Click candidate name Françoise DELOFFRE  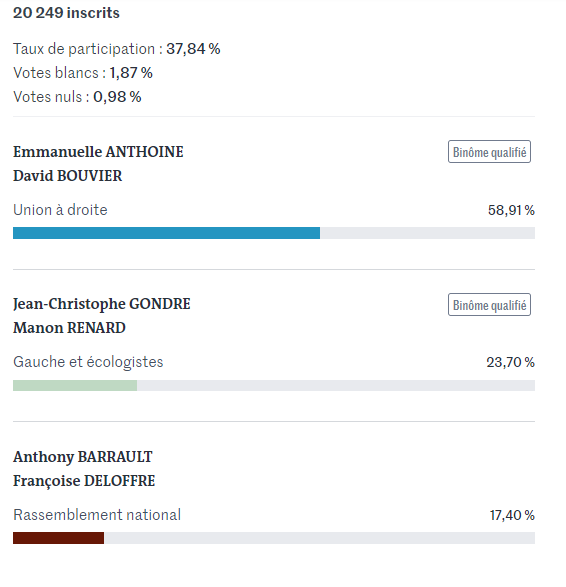click(84, 481)
